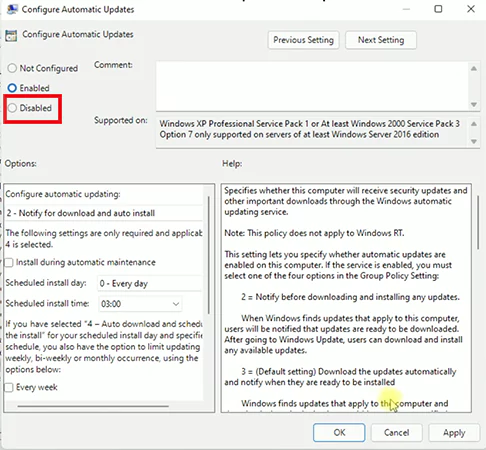This screenshot has width=486, height=450.
Task: Maximize the Configure Automatic Updates window
Action: coord(438,9)
